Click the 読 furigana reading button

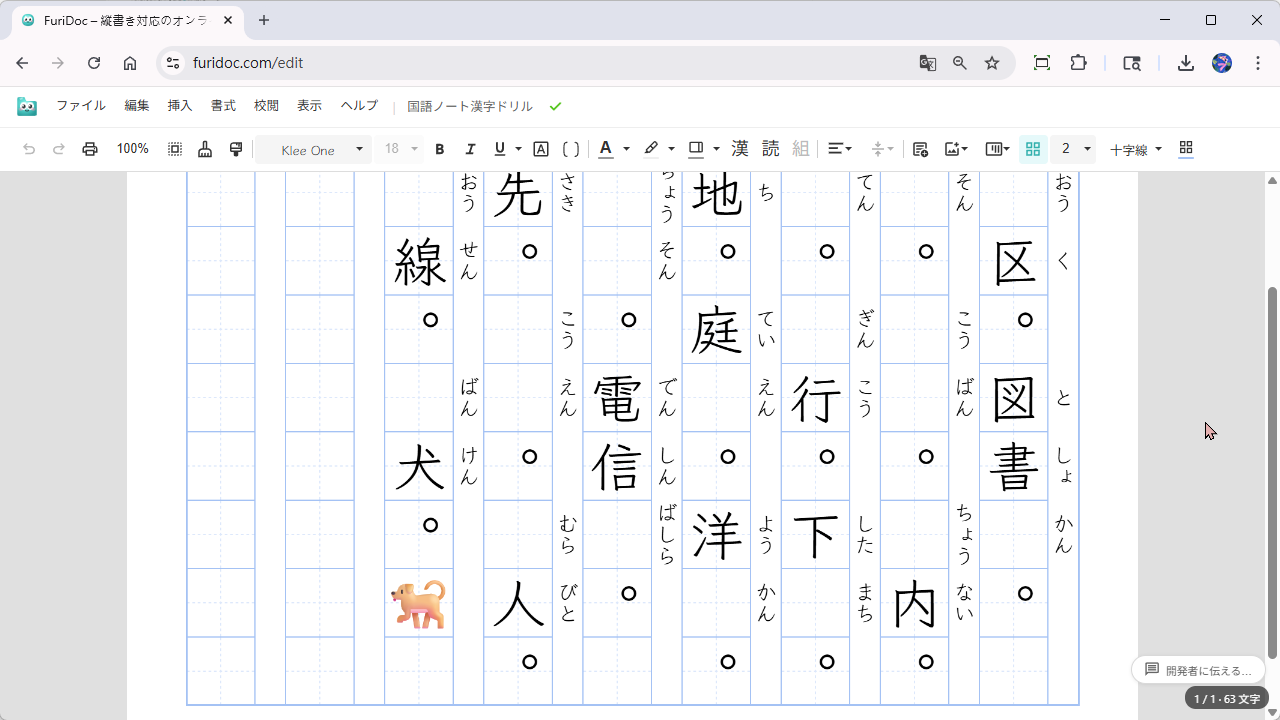[770, 149]
